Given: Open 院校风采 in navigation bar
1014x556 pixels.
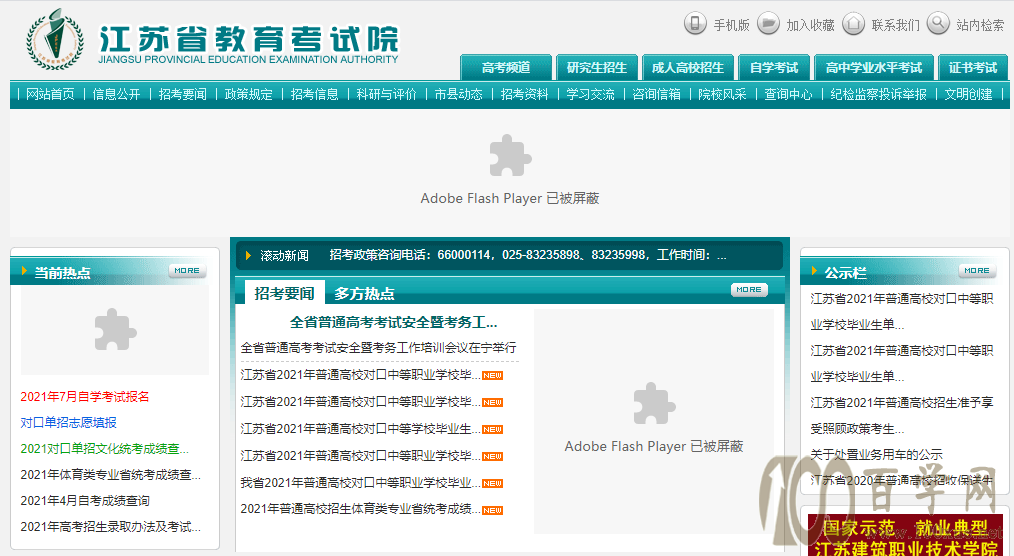Looking at the screenshot, I should click(722, 94).
